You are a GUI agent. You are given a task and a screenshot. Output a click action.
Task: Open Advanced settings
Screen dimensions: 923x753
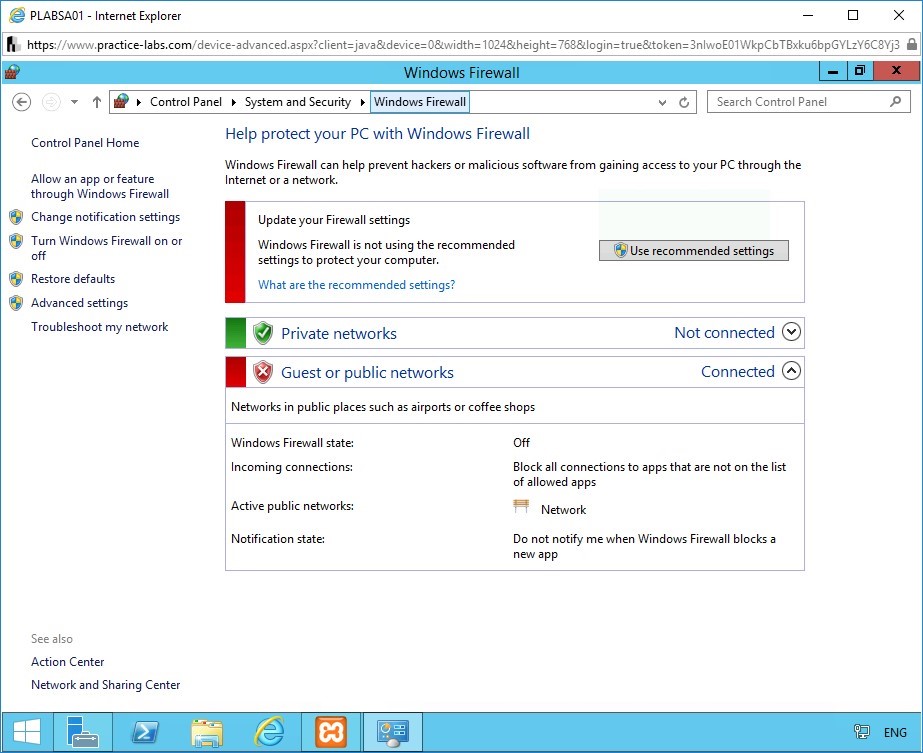pos(79,303)
